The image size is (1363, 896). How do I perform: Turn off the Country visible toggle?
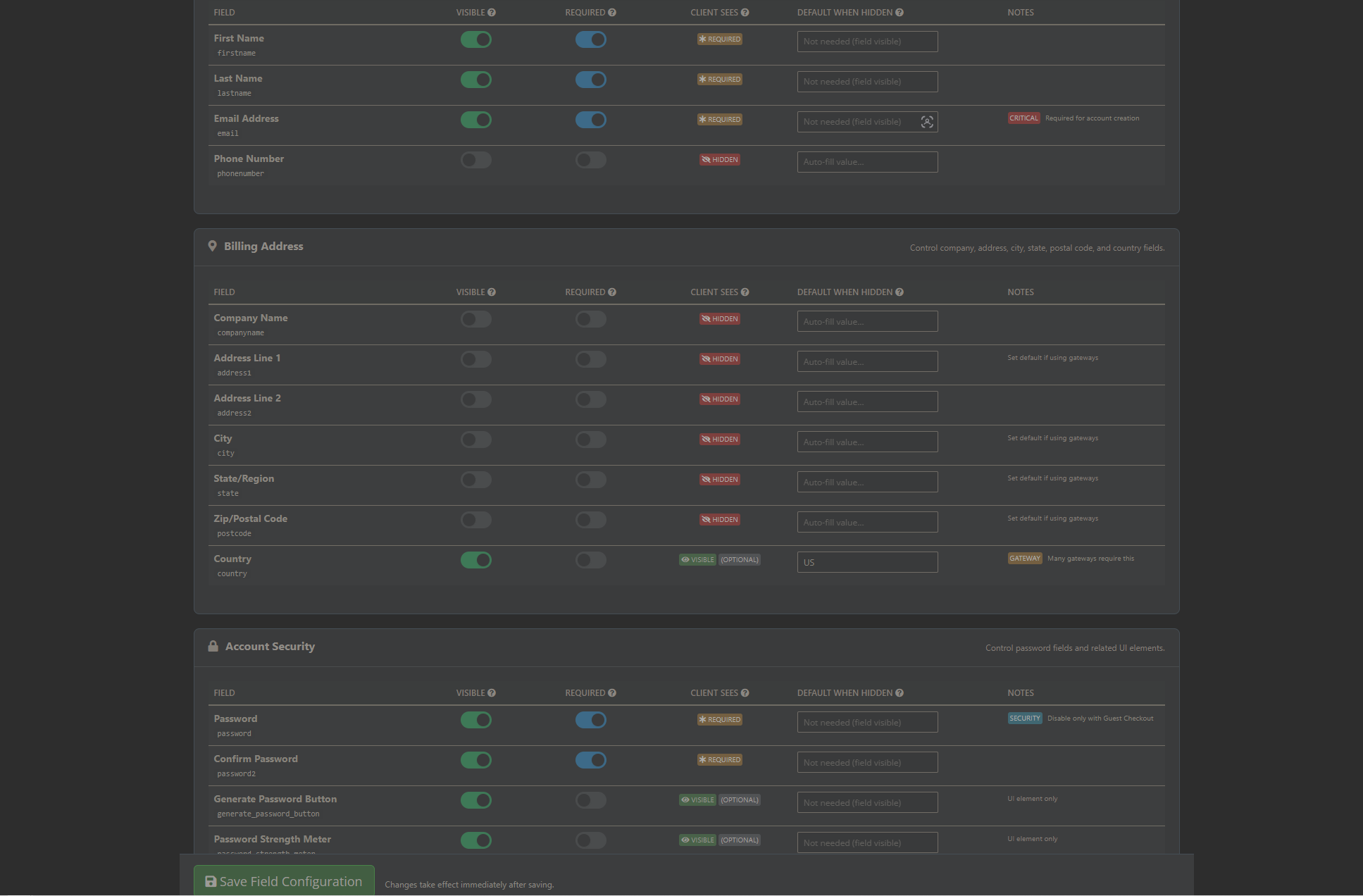click(476, 560)
